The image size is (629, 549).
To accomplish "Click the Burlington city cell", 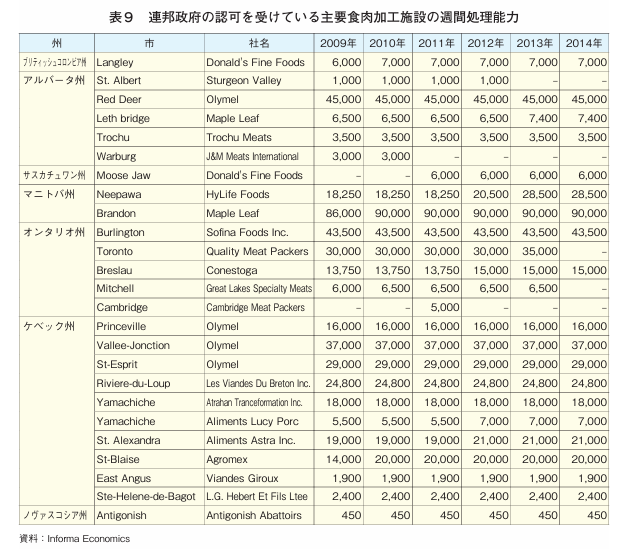I will click(149, 232).
